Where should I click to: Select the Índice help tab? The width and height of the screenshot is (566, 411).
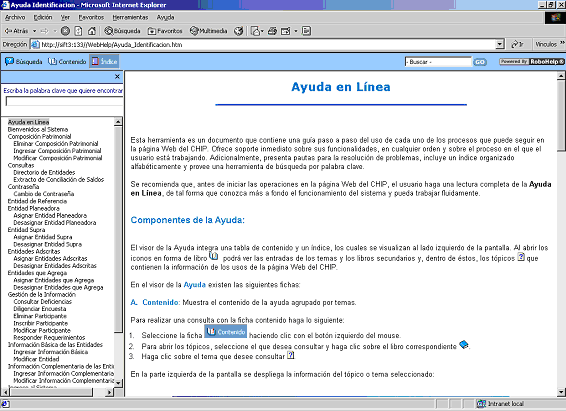coord(104,62)
